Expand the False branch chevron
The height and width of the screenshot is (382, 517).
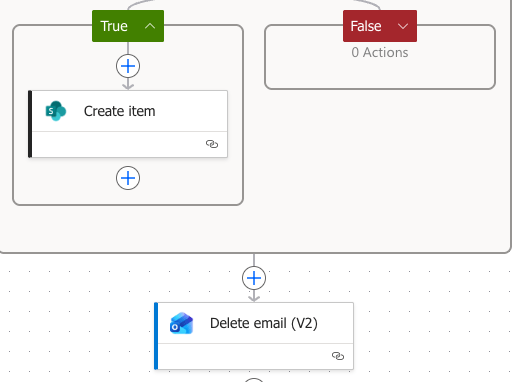pyautogui.click(x=403, y=26)
